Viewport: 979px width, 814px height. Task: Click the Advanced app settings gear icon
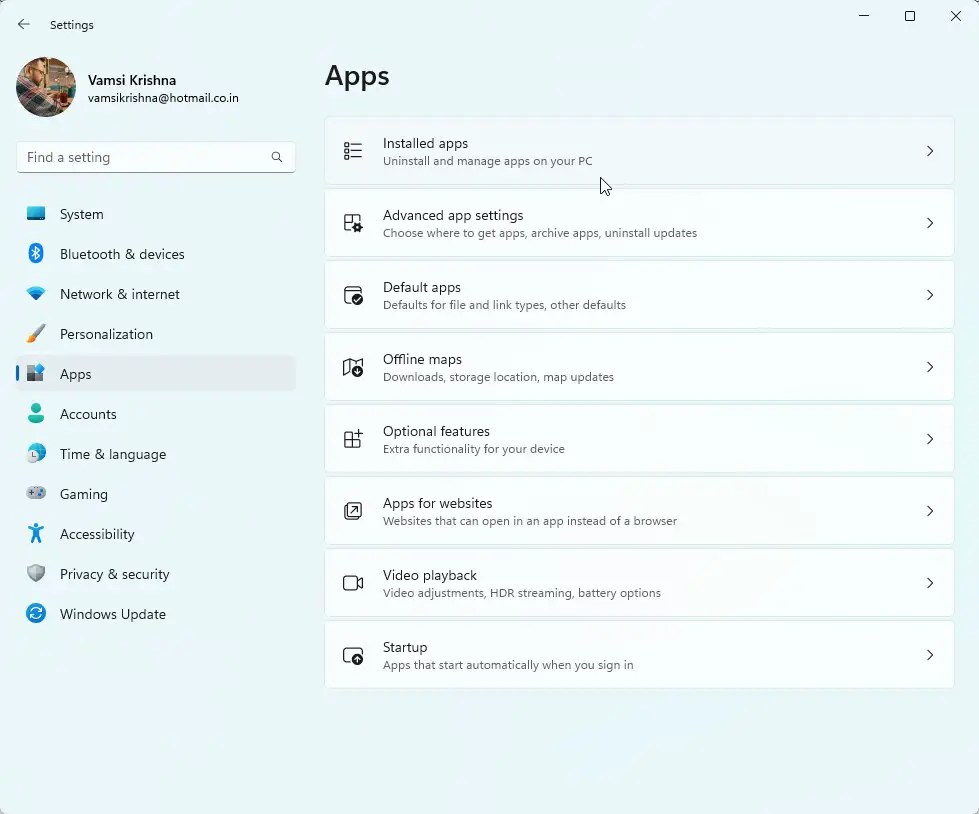click(353, 223)
